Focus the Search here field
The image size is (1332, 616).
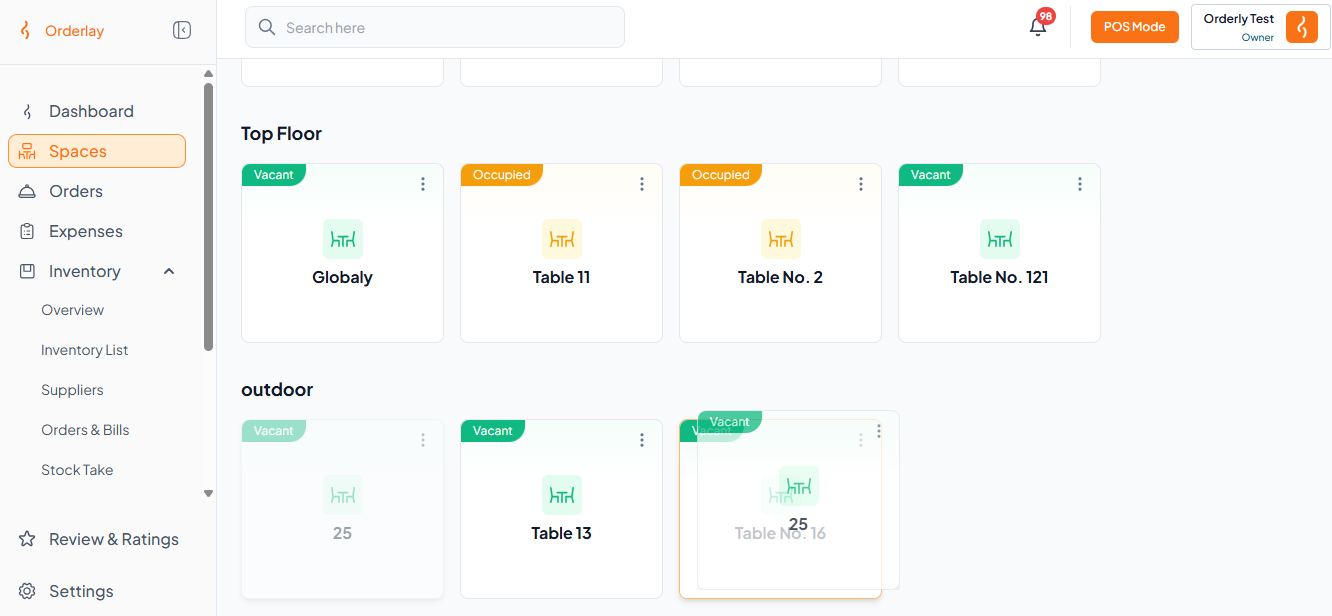[x=435, y=27]
